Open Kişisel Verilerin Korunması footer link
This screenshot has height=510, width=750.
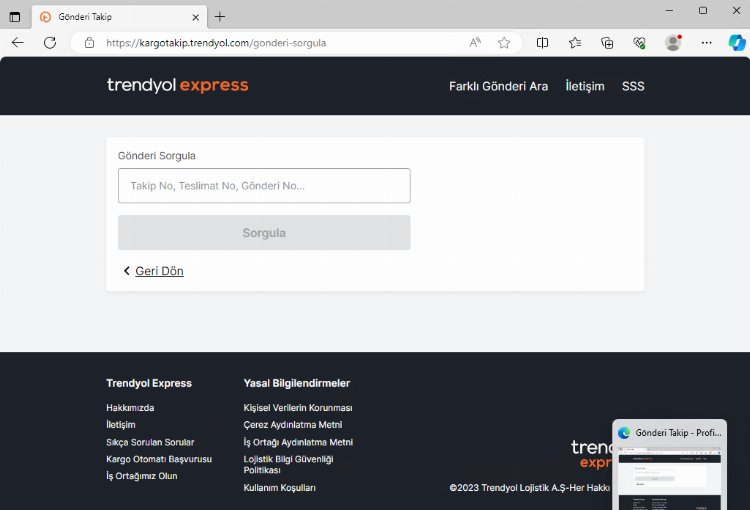[x=297, y=408]
